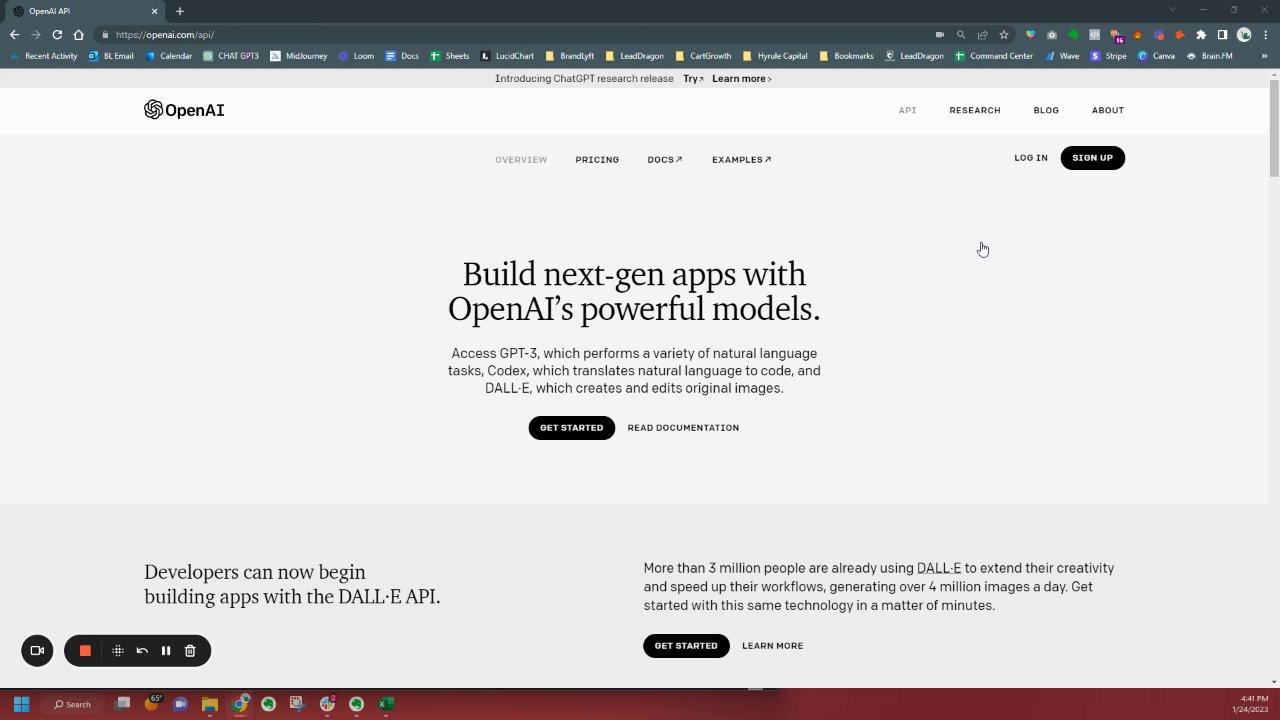Open a new tab with plus button
This screenshot has width=1280, height=720.
[180, 11]
